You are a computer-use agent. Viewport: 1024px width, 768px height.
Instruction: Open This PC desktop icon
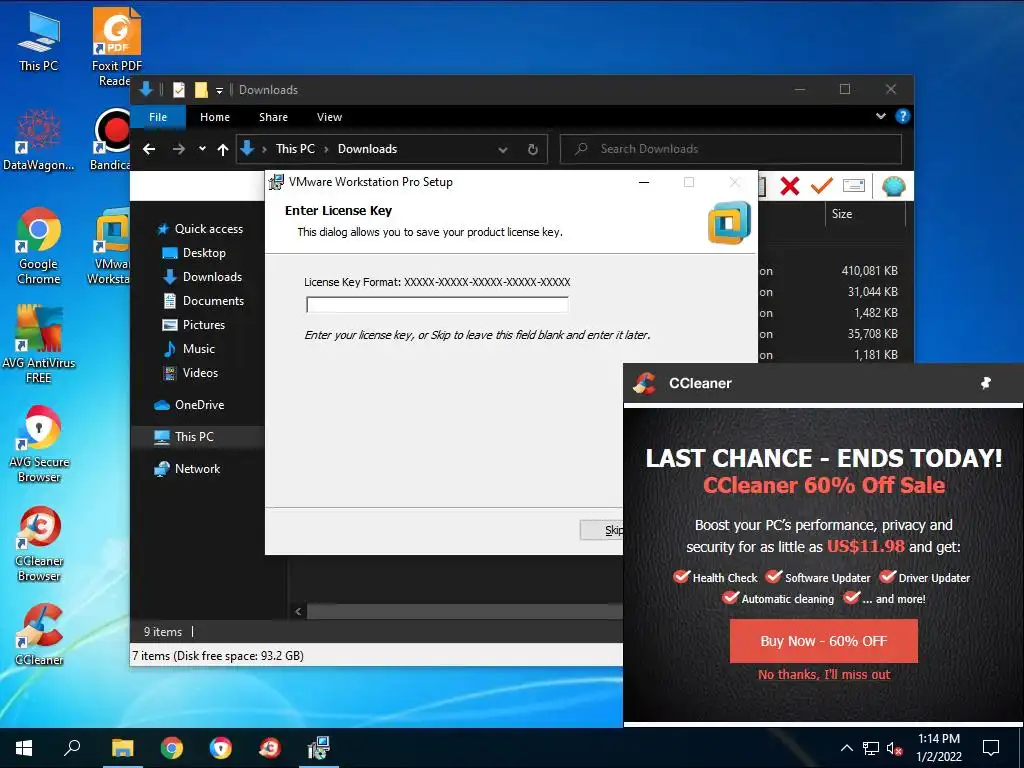click(38, 42)
